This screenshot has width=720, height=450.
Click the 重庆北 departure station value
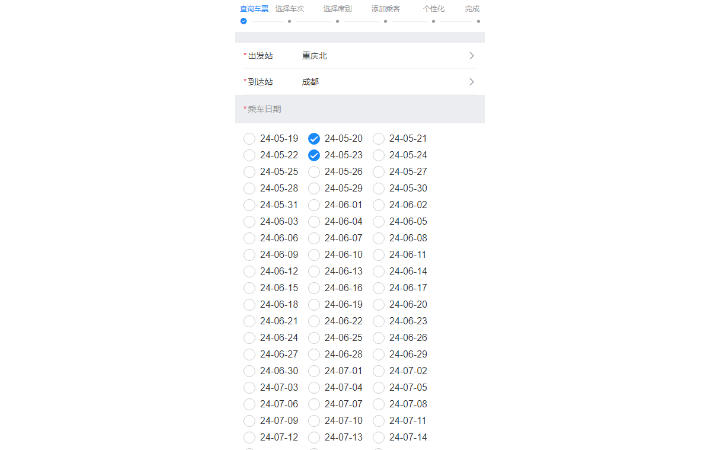point(314,56)
